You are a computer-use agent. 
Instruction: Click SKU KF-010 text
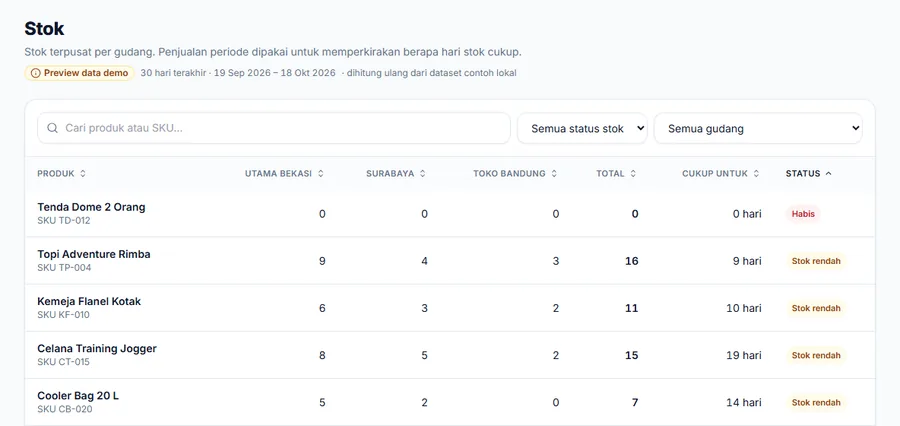pyautogui.click(x=64, y=315)
